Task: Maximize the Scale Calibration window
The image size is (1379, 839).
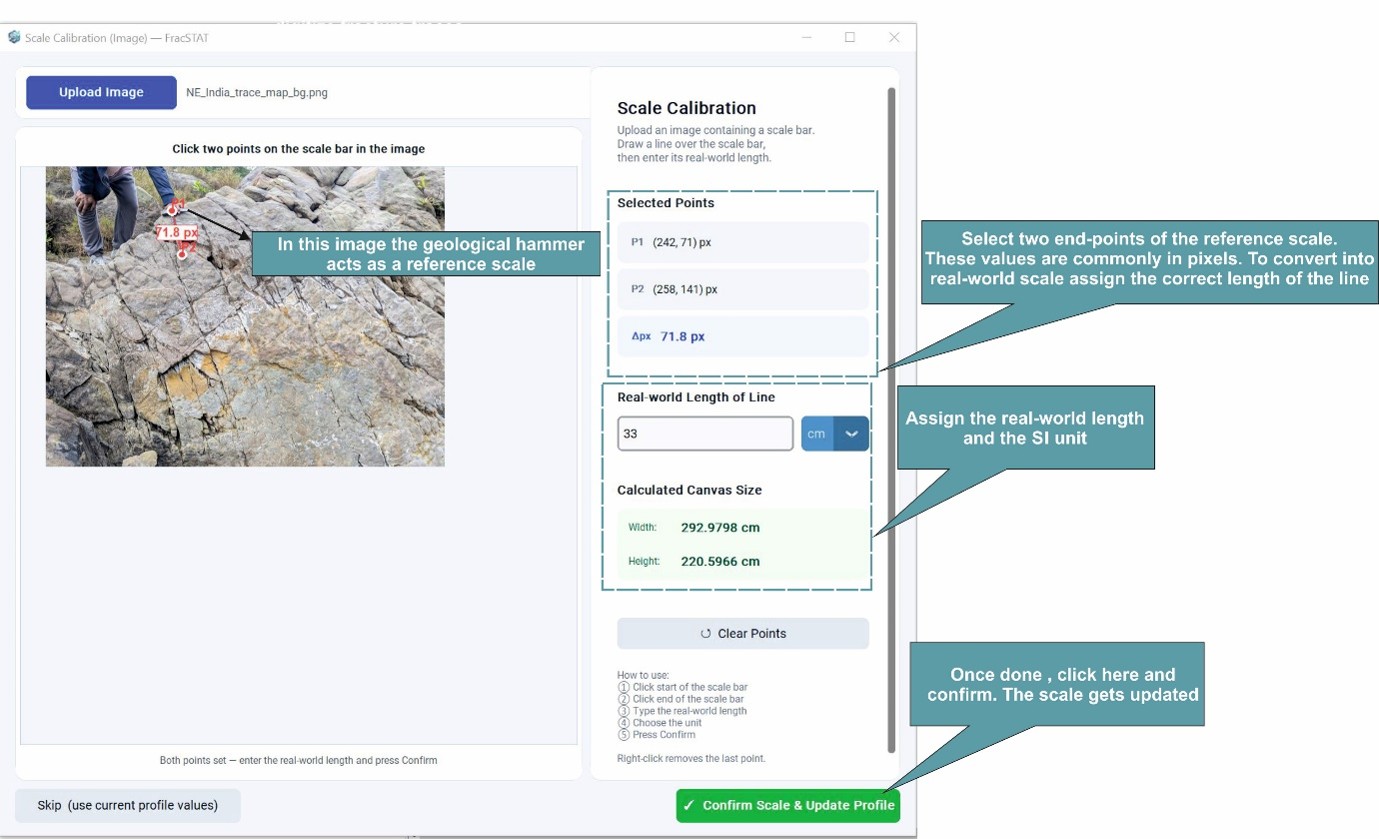Action: tap(850, 37)
